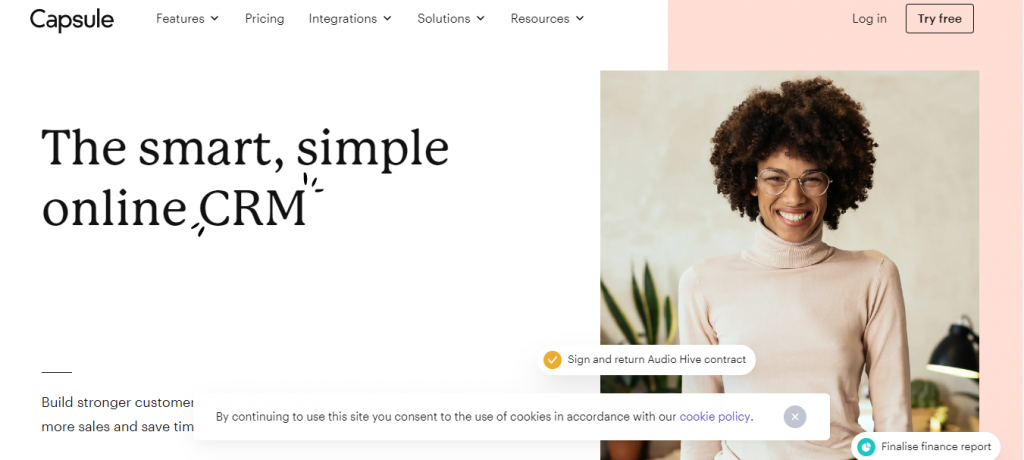1024x460 pixels.
Task: Click the teal Finalise finance report icon
Action: click(x=866, y=447)
